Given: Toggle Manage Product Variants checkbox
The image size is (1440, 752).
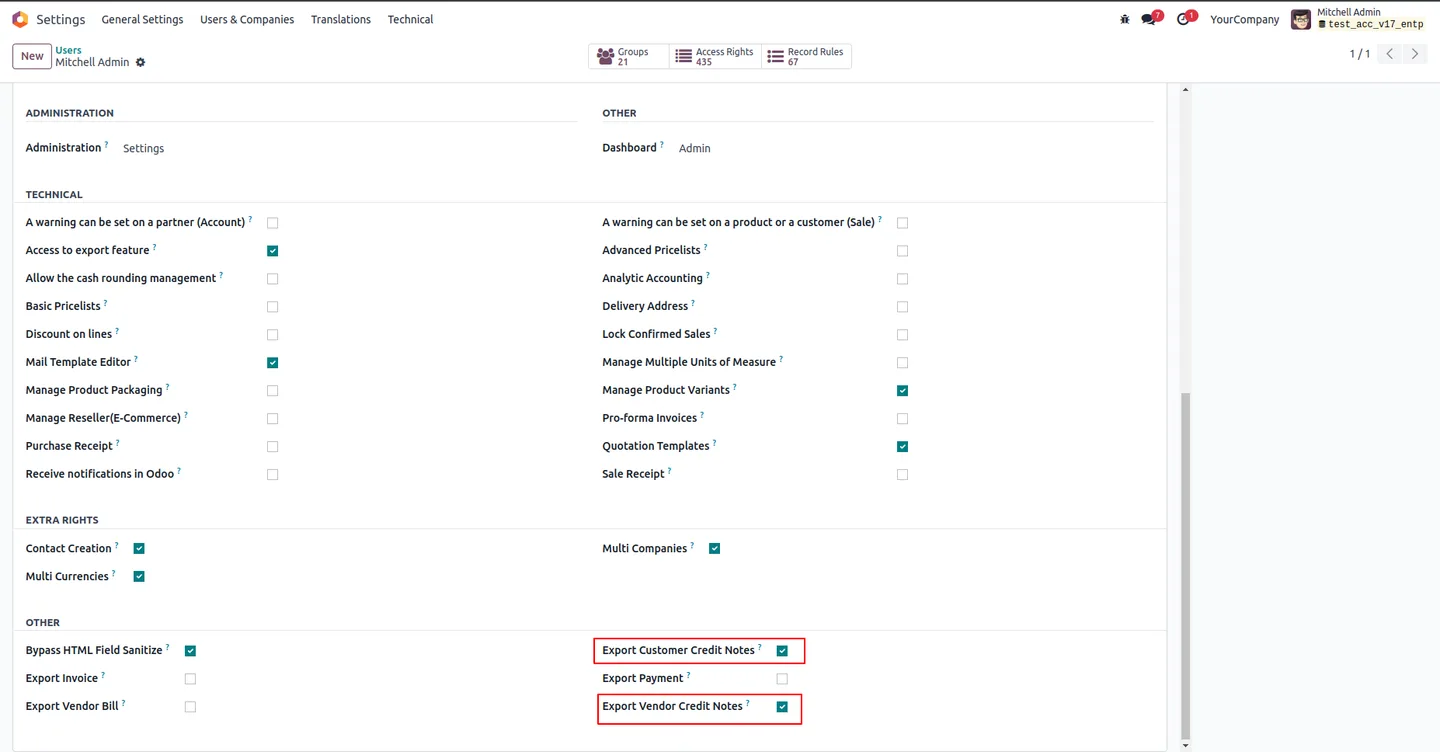Looking at the screenshot, I should click(902, 391).
